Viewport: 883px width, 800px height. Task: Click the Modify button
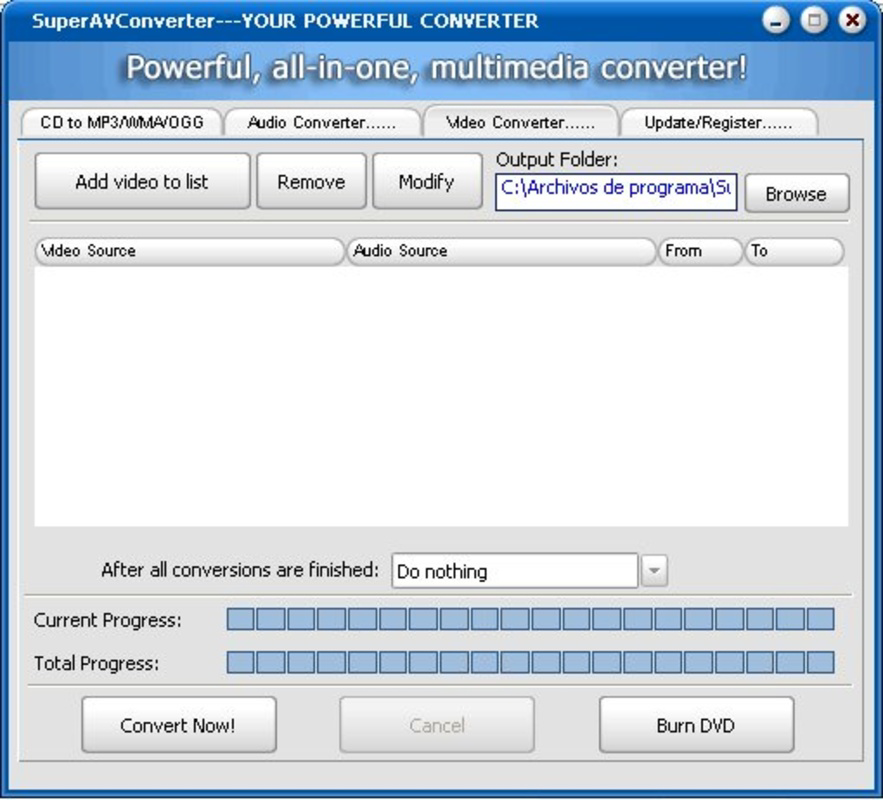[x=427, y=181]
